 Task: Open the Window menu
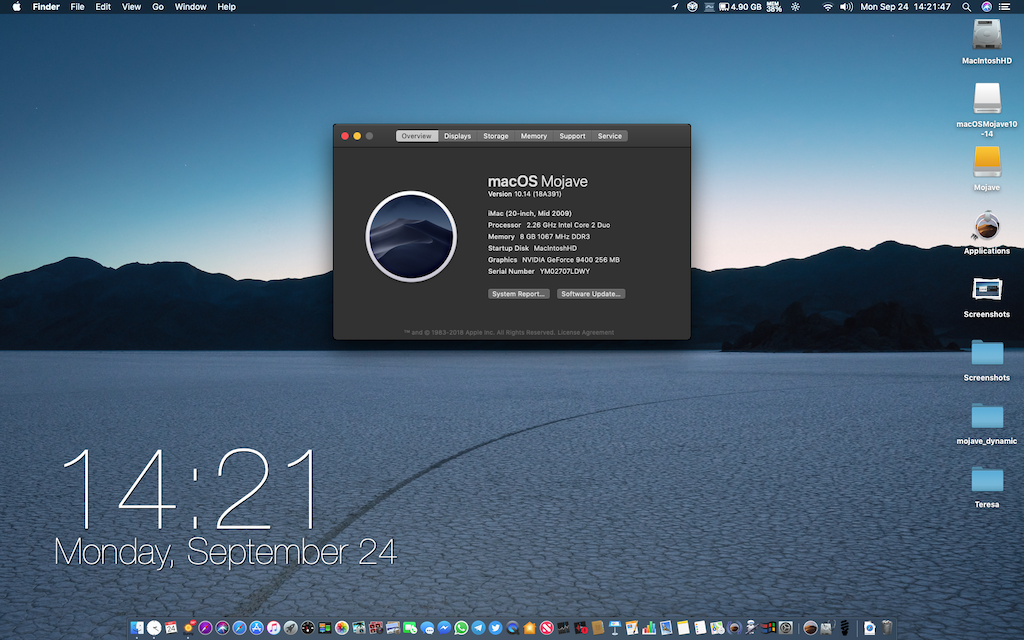pos(191,7)
